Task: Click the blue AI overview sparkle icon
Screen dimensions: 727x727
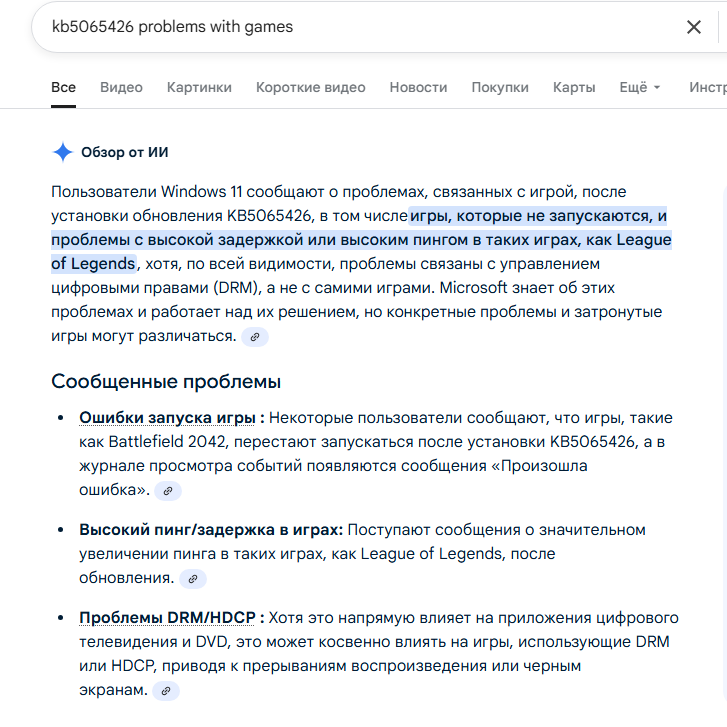Action: click(x=62, y=152)
